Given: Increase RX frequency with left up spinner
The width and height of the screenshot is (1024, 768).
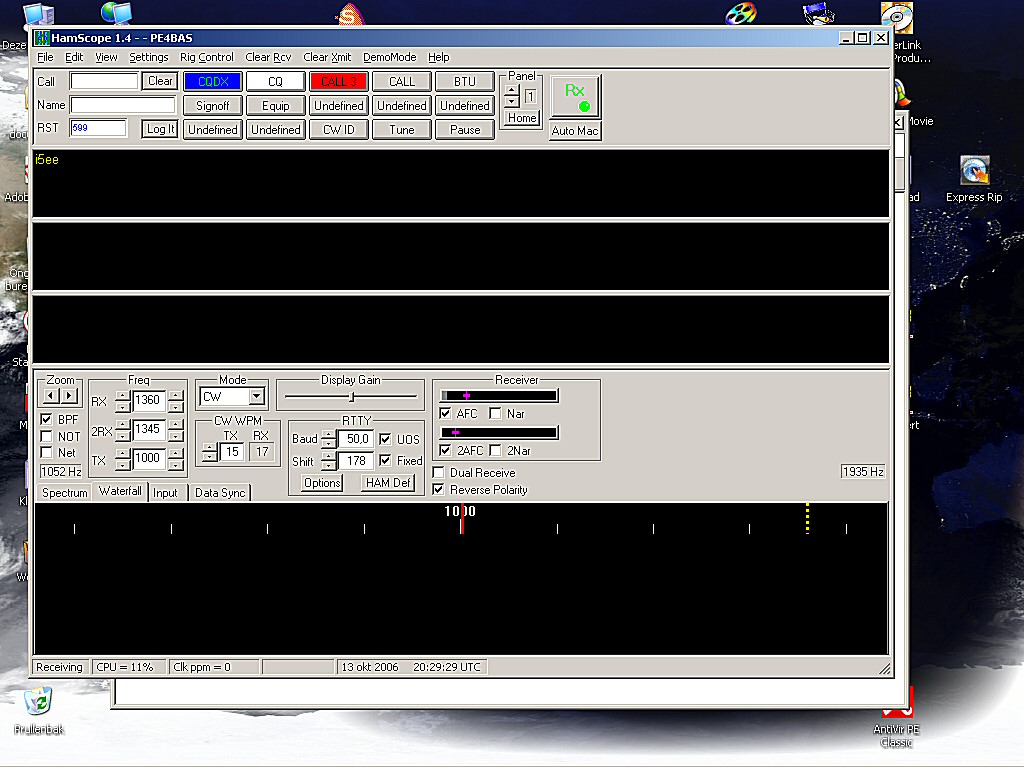Looking at the screenshot, I should coord(122,396).
